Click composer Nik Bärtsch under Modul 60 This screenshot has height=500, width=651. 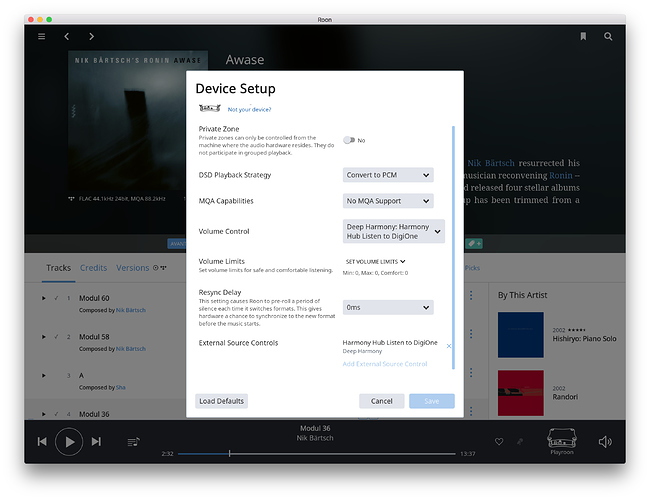point(131,310)
